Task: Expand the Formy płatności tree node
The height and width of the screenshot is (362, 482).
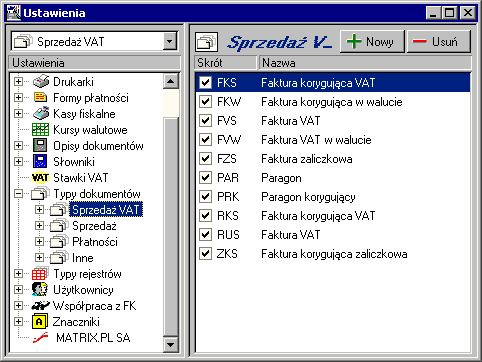Action: pyautogui.click(x=19, y=97)
